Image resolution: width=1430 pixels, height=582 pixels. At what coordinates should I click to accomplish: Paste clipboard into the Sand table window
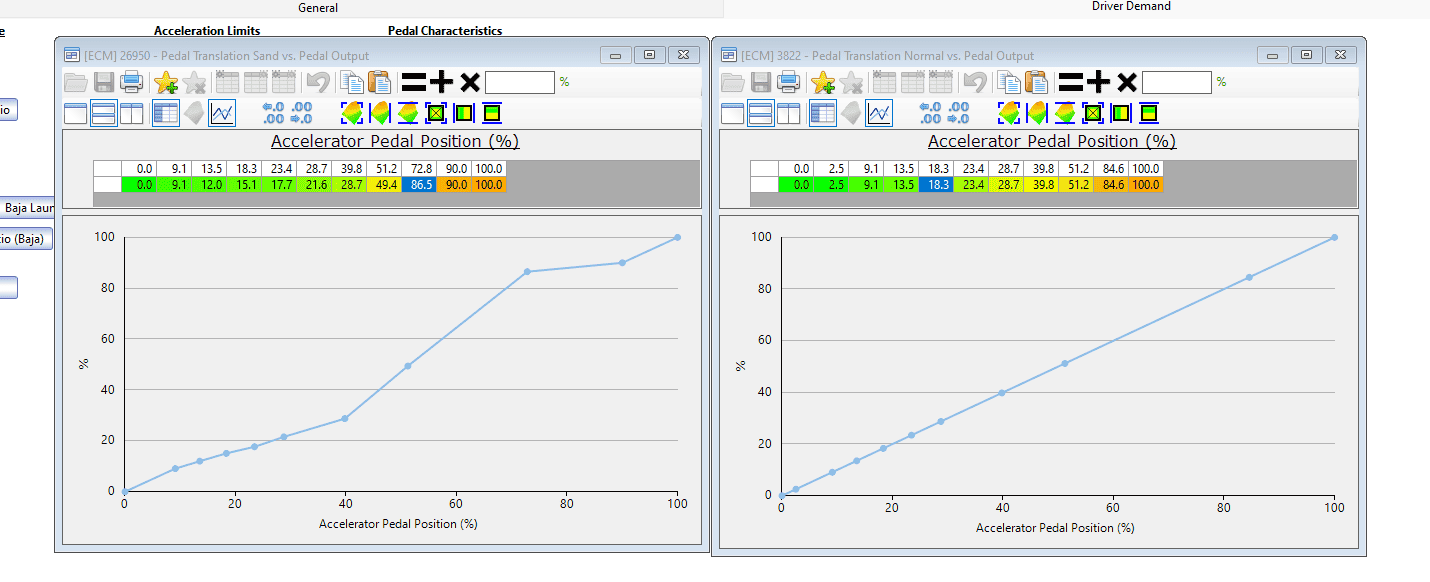point(379,82)
